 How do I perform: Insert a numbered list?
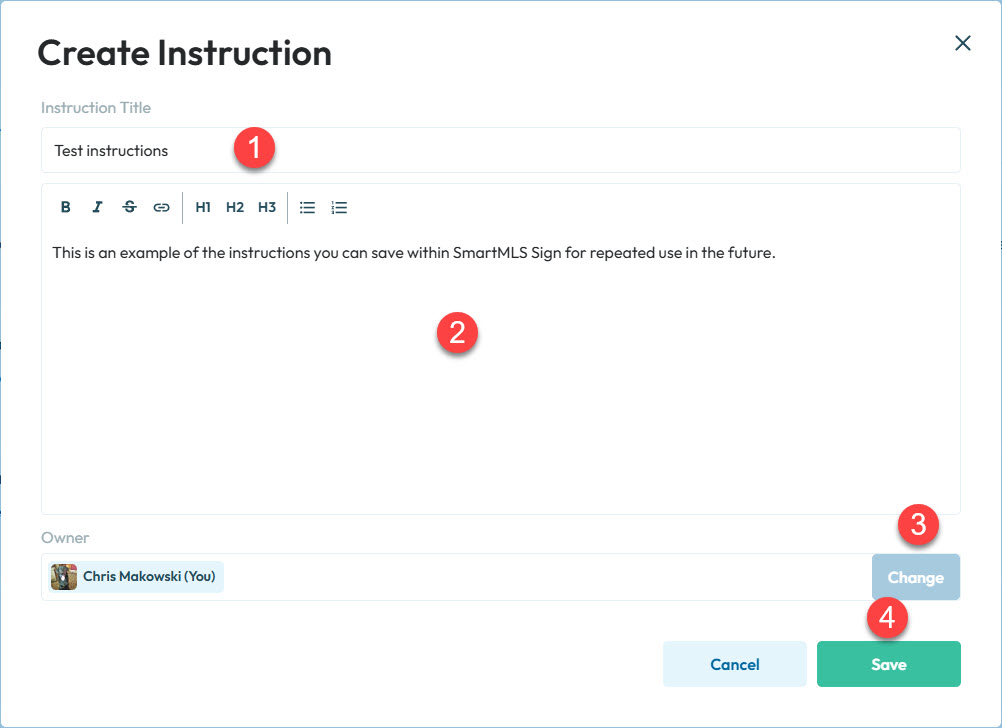pos(340,208)
